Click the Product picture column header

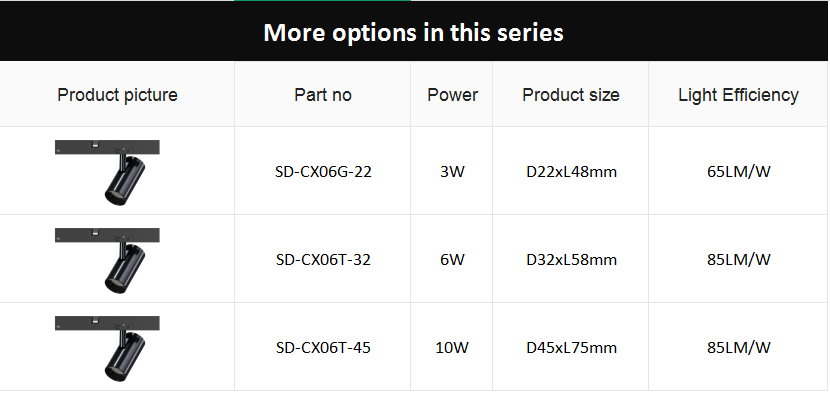118,95
